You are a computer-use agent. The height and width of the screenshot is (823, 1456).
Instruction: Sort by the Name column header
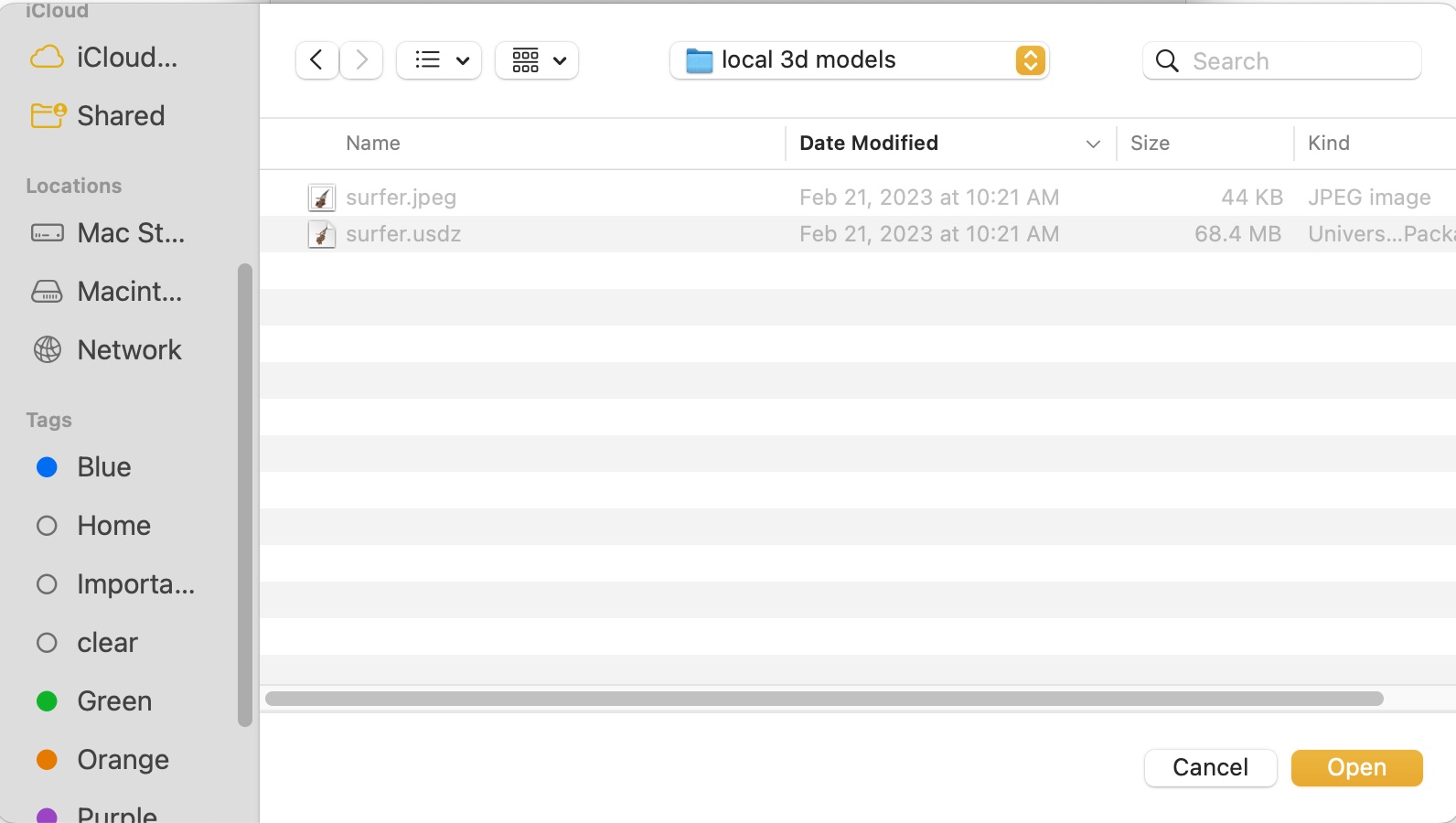point(373,144)
